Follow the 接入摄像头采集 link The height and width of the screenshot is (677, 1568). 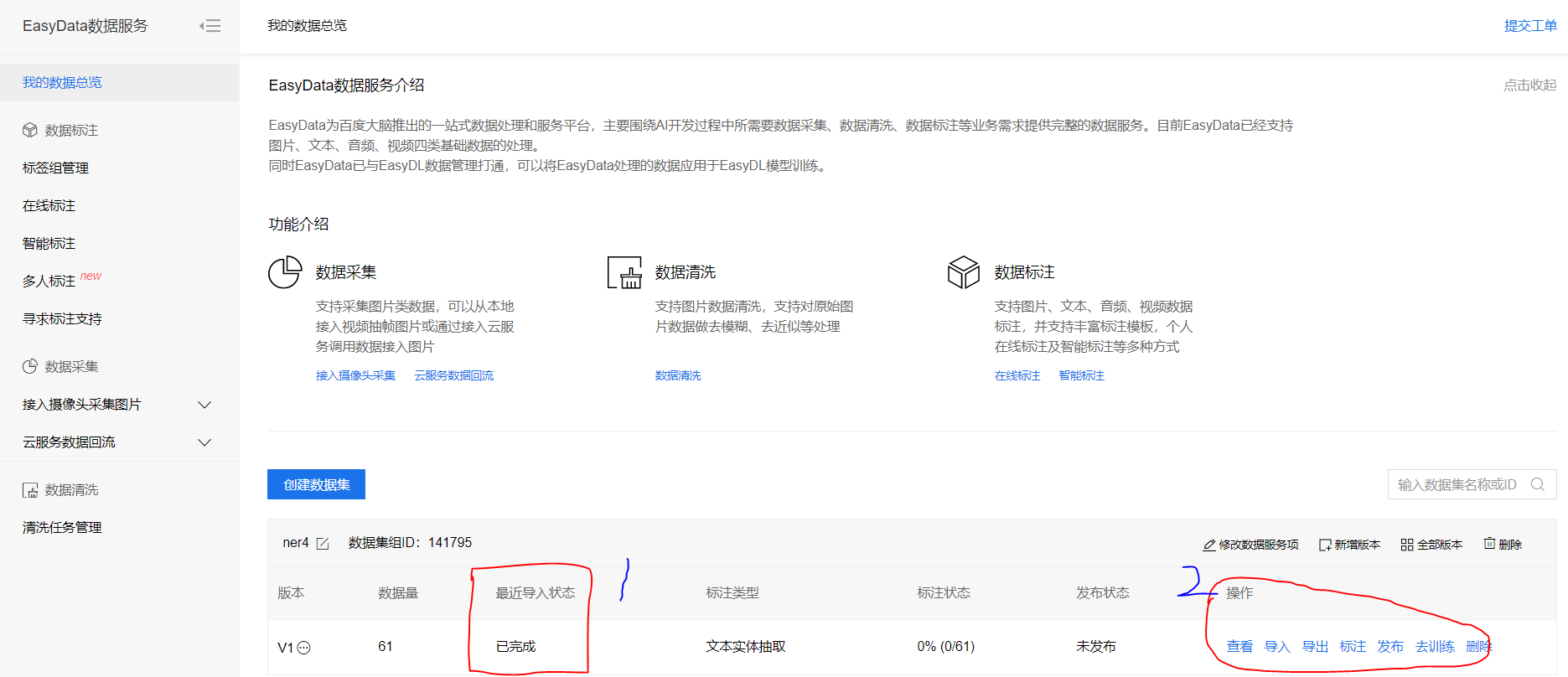(x=355, y=375)
